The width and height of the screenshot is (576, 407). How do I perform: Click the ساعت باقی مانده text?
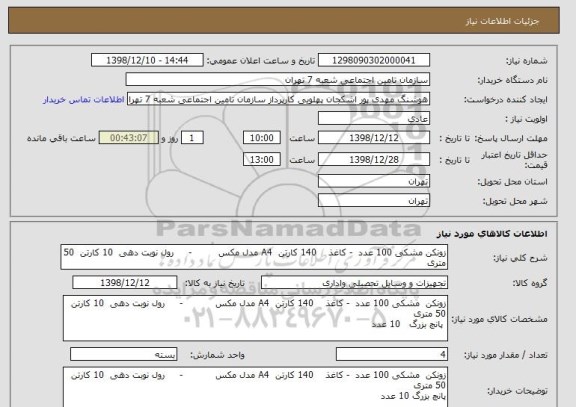click(61, 138)
